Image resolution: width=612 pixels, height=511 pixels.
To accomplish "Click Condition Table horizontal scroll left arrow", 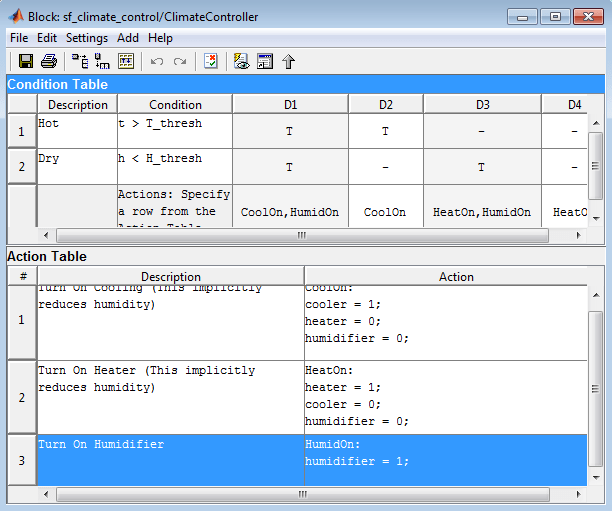I will 46,235.
